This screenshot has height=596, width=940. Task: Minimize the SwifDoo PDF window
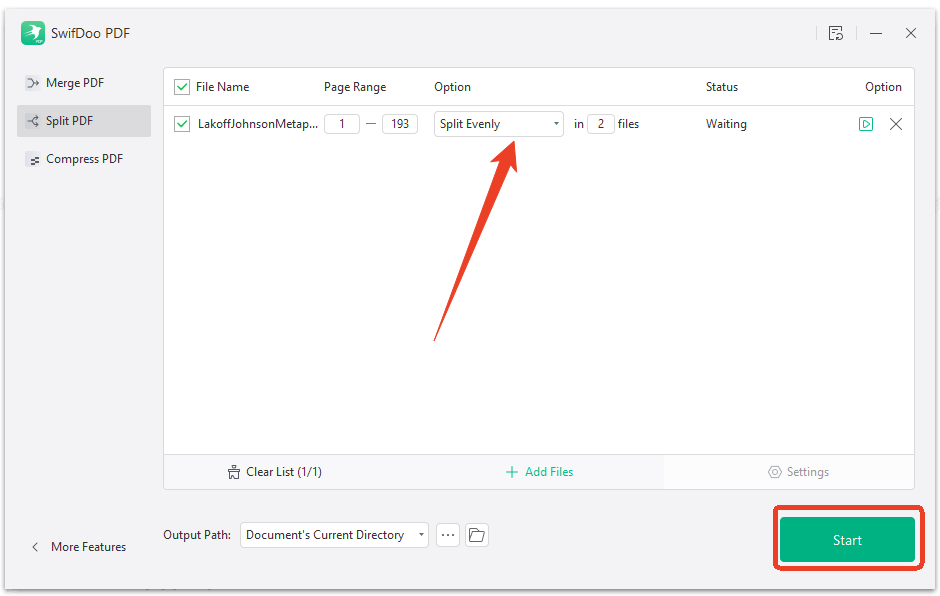coord(876,33)
